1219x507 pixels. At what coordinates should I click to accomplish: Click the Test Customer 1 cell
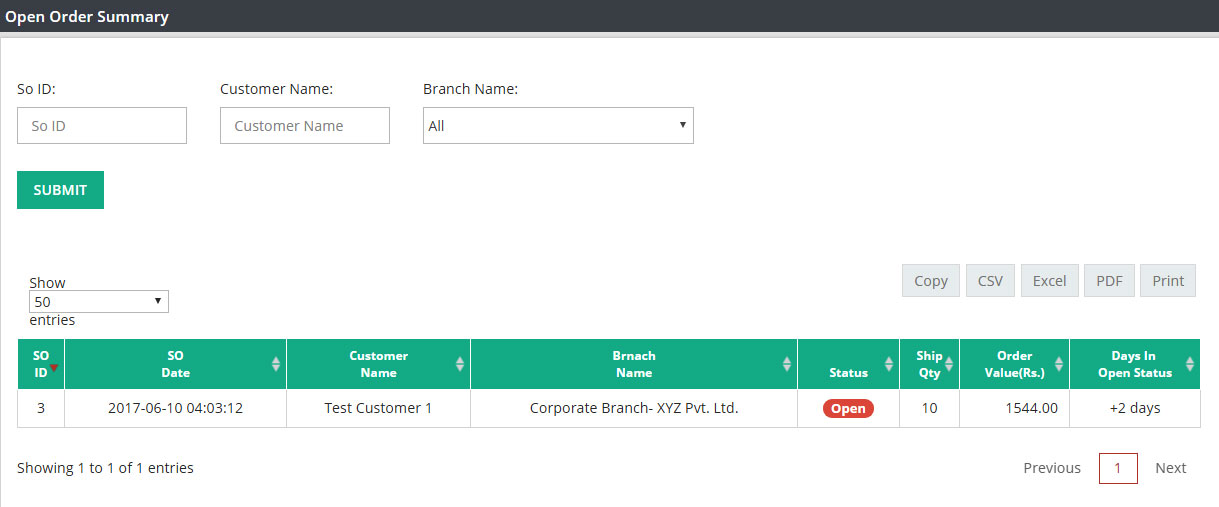pyautogui.click(x=379, y=408)
